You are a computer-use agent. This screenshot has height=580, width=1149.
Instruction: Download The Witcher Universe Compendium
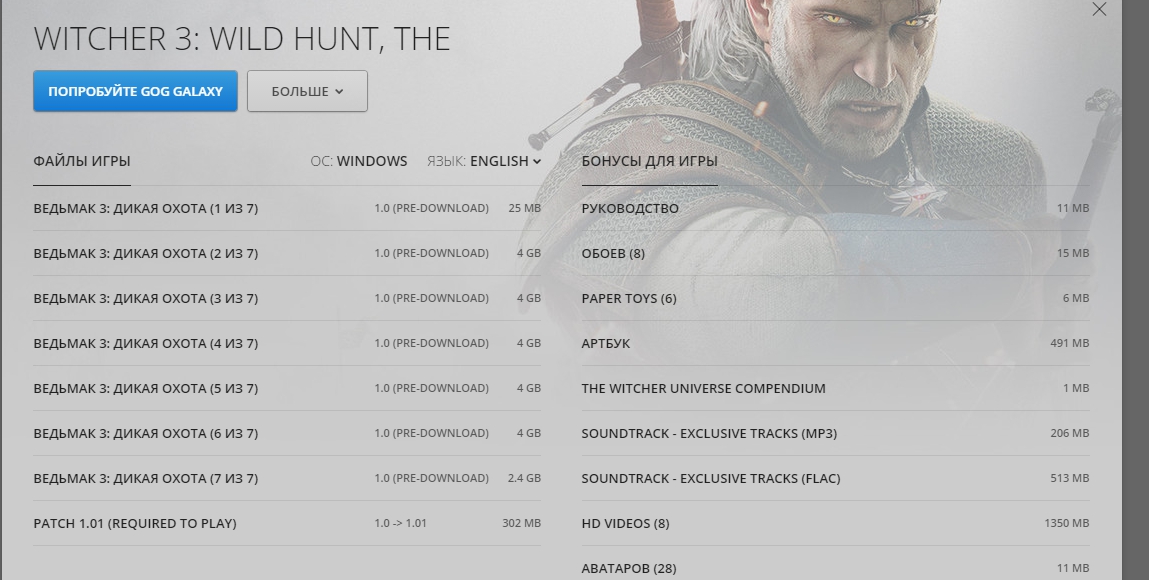coord(703,389)
